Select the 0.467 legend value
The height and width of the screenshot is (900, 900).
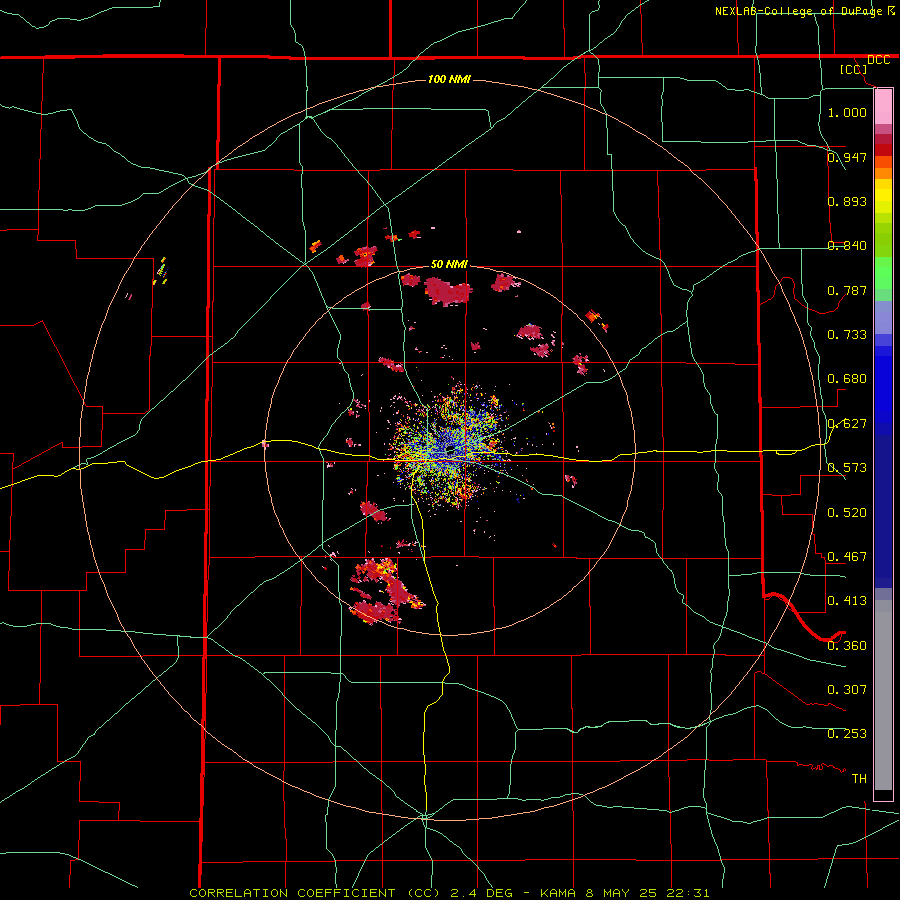[847, 556]
